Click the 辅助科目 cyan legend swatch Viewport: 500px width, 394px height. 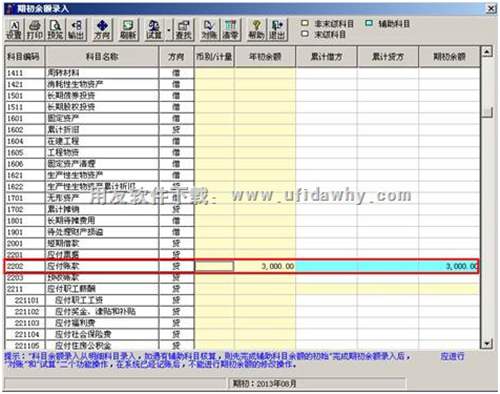click(x=369, y=24)
